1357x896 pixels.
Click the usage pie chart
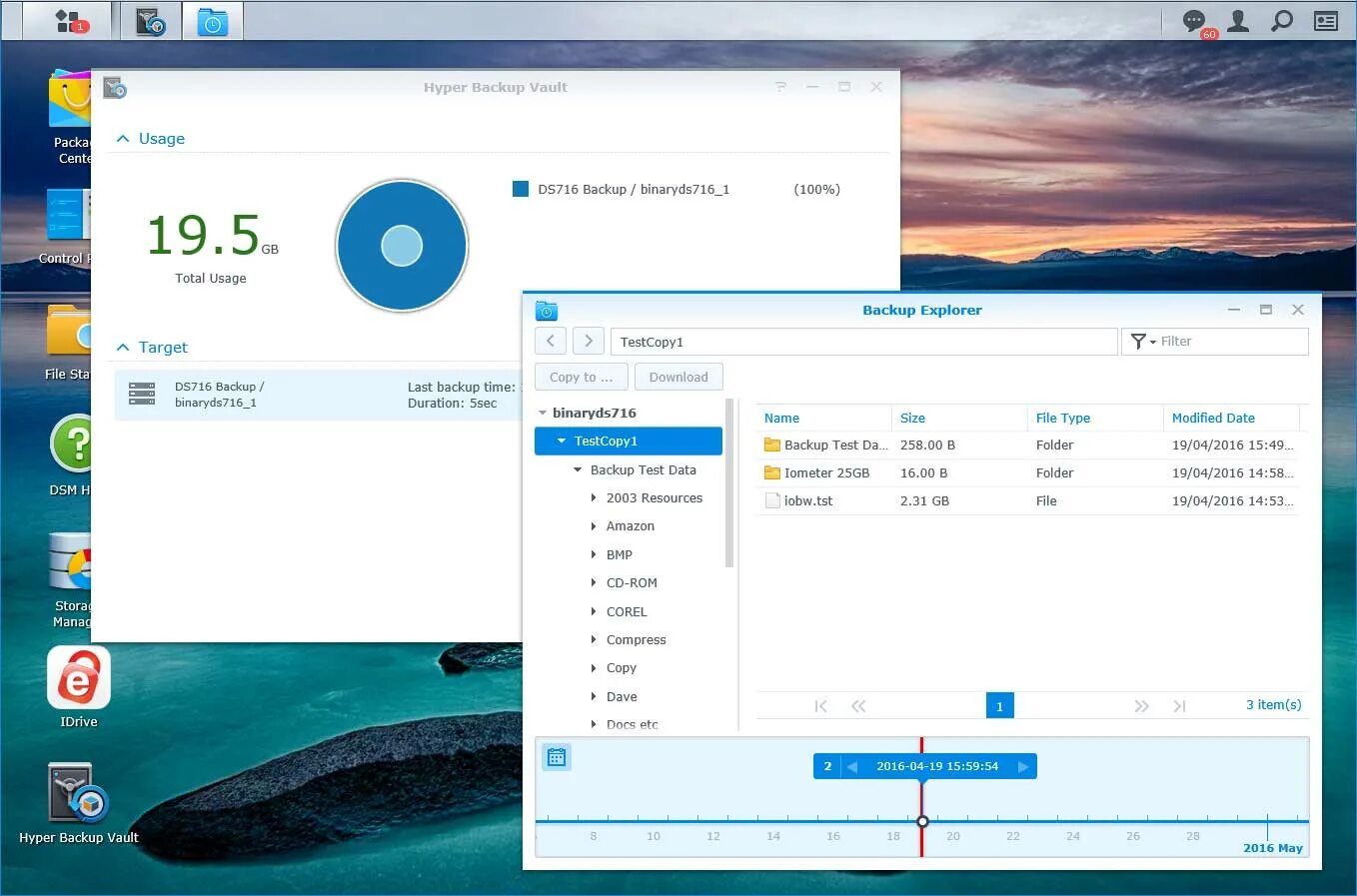click(402, 246)
